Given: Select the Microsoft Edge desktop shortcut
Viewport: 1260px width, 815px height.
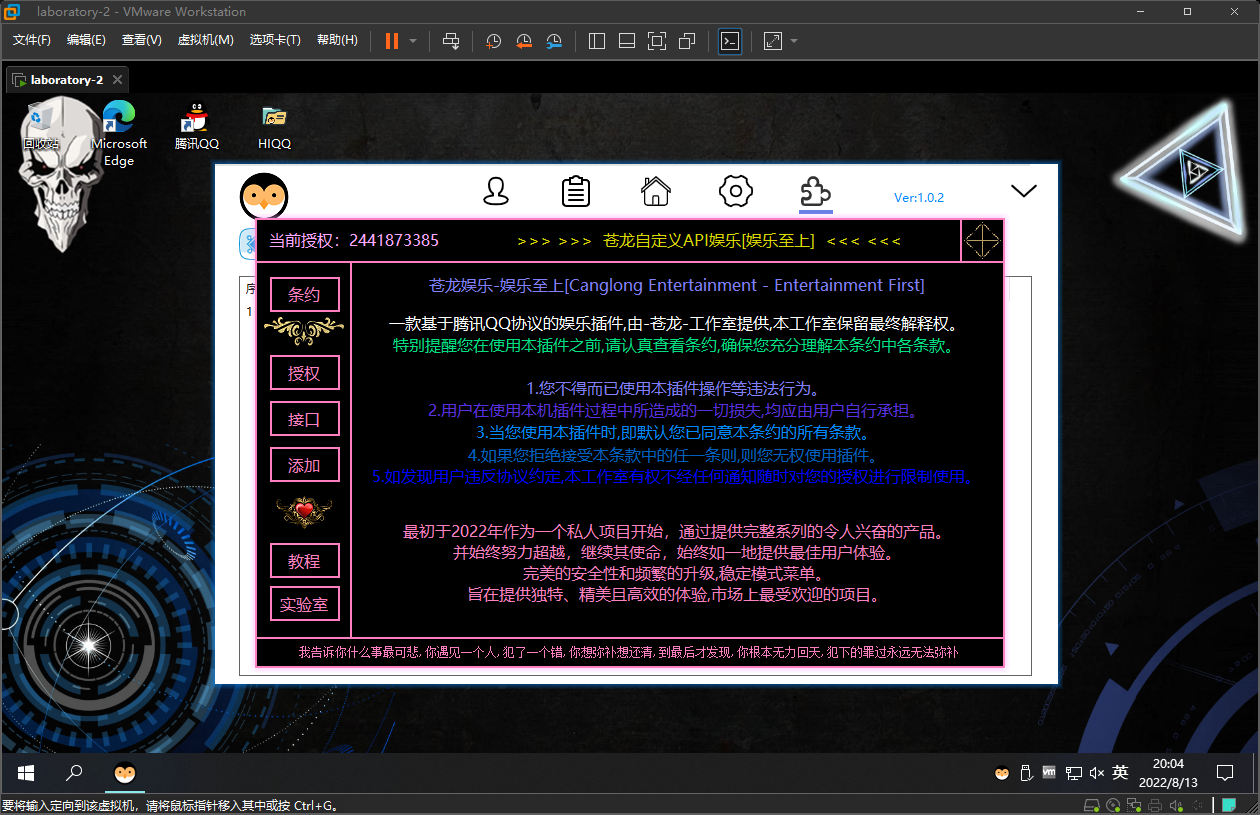Looking at the screenshot, I should pos(119,134).
